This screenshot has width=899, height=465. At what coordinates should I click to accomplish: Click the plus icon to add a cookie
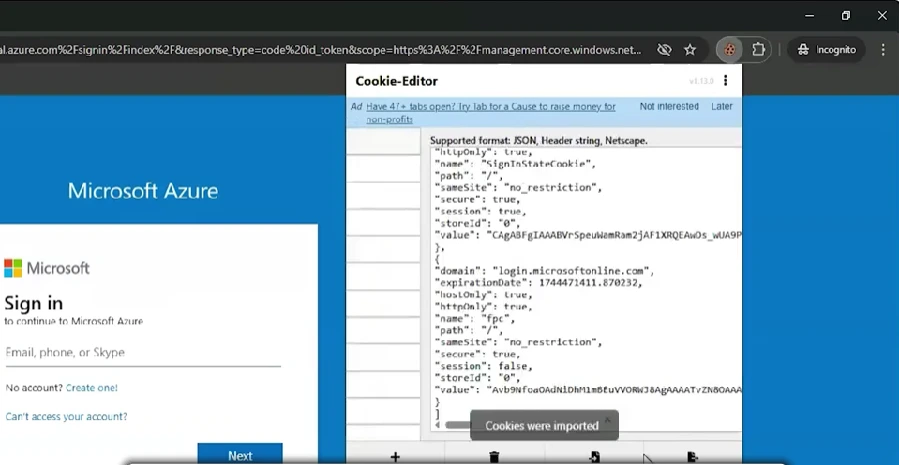[395, 457]
